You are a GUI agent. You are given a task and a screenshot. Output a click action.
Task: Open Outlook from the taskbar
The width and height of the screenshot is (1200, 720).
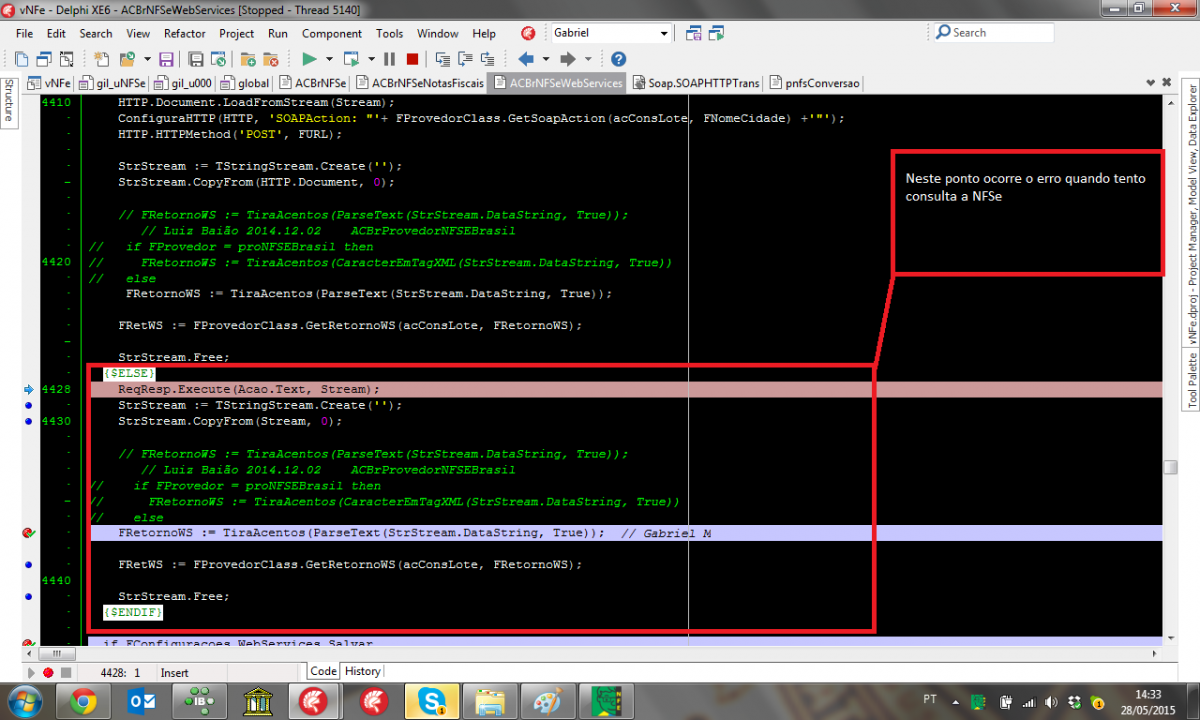[141, 701]
